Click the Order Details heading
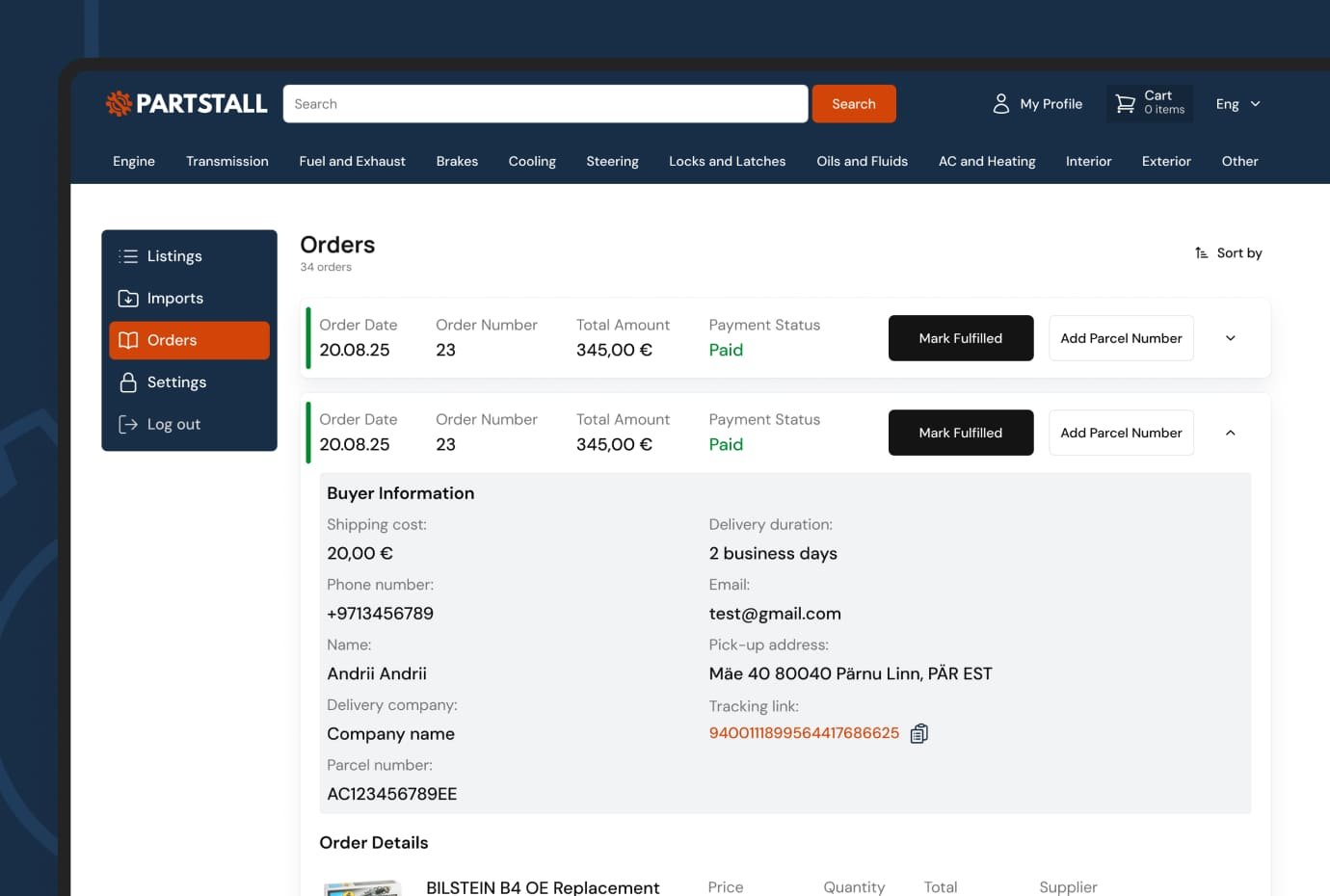Image resolution: width=1330 pixels, height=896 pixels. pos(374,842)
